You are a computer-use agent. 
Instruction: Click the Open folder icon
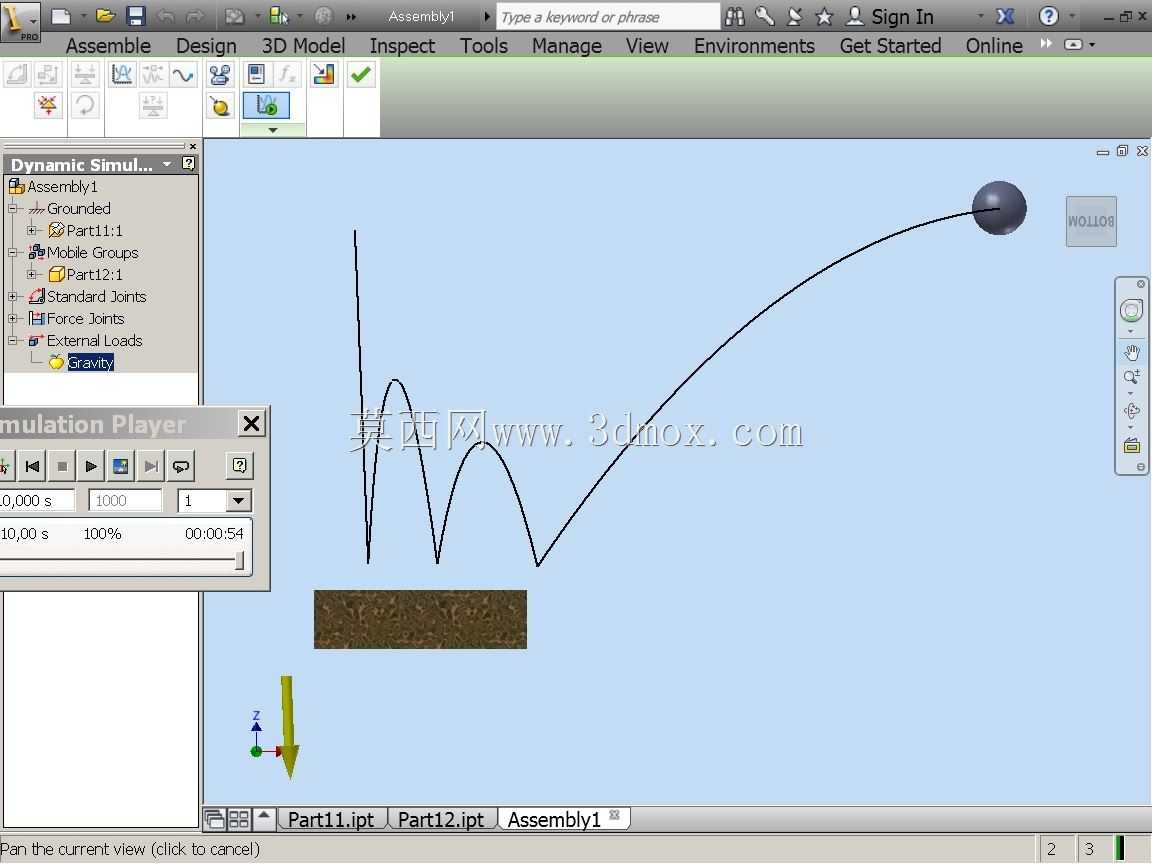coord(106,16)
